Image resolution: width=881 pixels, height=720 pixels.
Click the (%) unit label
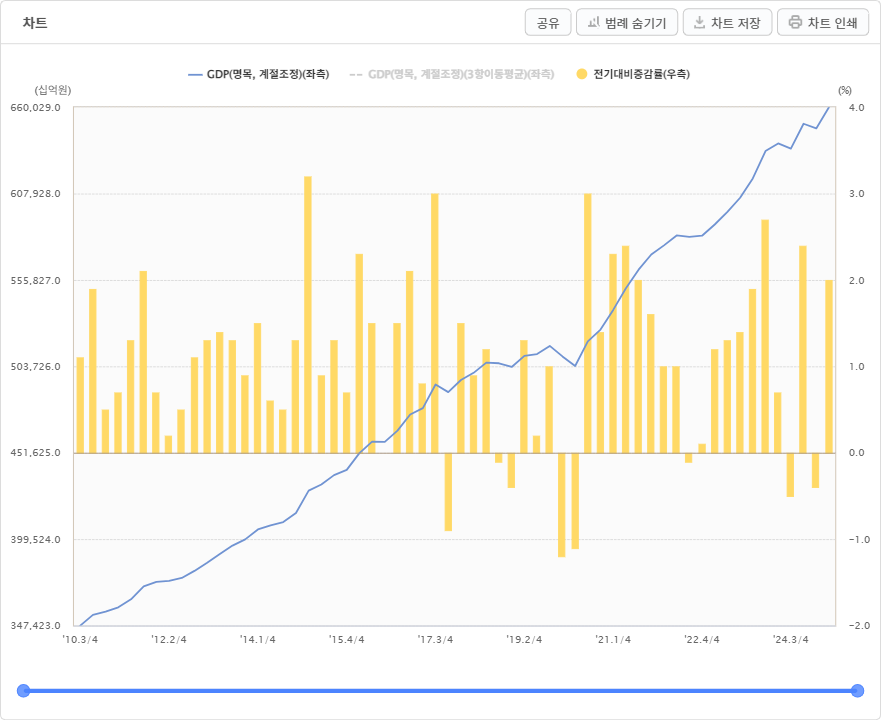[x=844, y=90]
